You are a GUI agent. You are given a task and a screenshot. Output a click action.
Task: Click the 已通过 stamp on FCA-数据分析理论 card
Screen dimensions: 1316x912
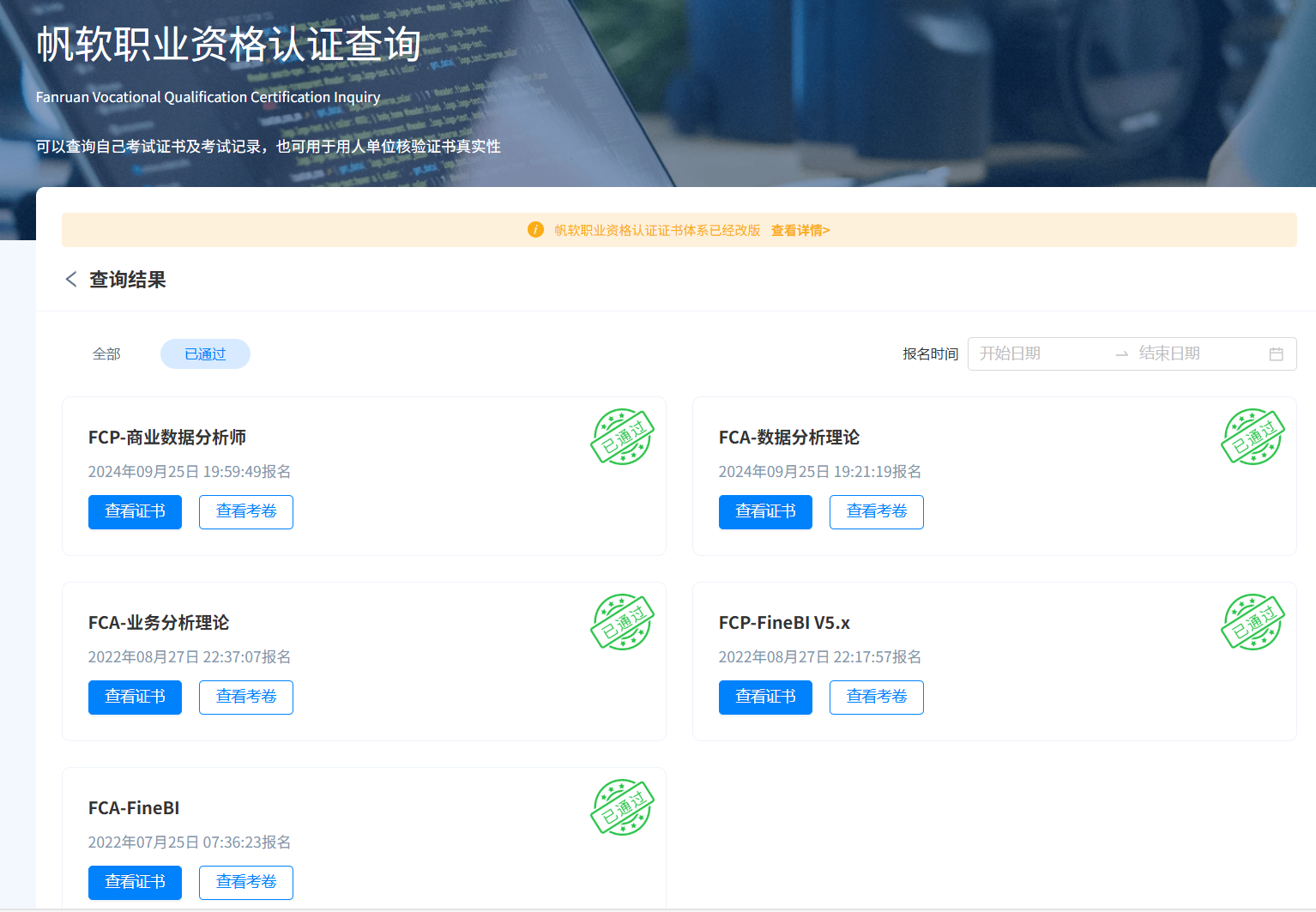pyautogui.click(x=1253, y=437)
